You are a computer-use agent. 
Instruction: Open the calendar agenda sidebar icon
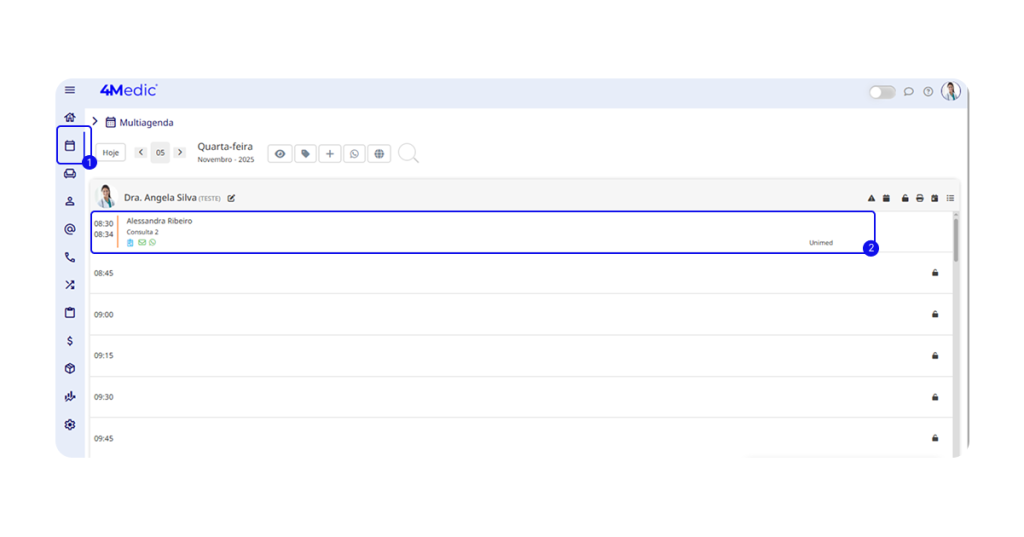70,146
